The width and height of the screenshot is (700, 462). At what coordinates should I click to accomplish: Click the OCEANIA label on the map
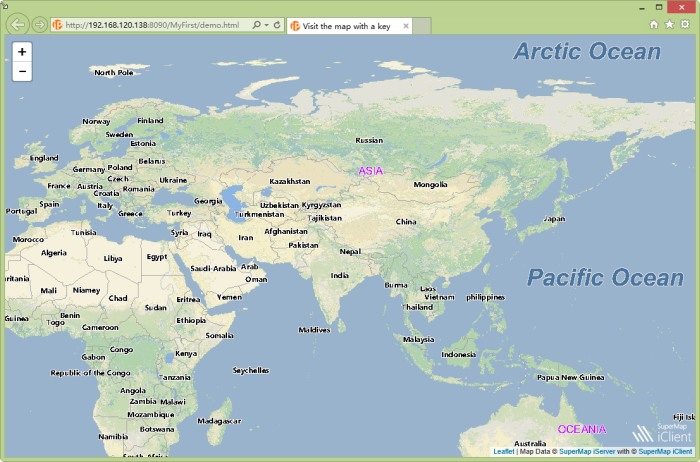[x=581, y=429]
